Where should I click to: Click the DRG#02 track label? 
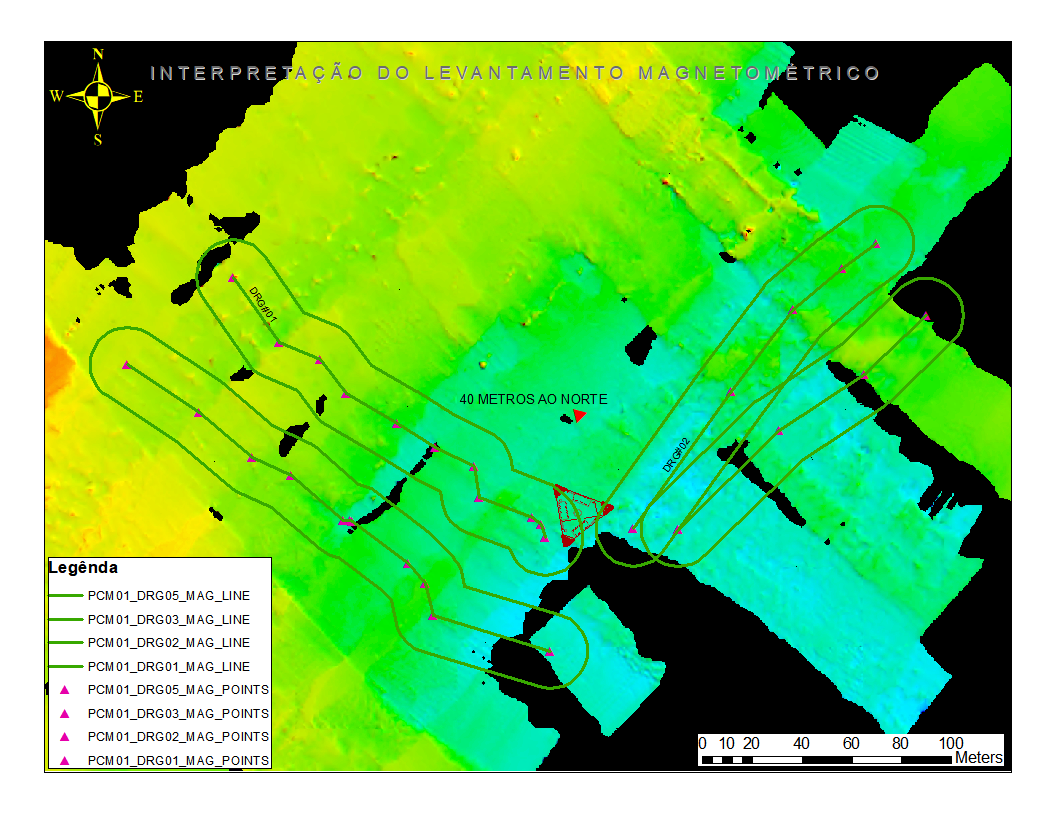click(677, 455)
